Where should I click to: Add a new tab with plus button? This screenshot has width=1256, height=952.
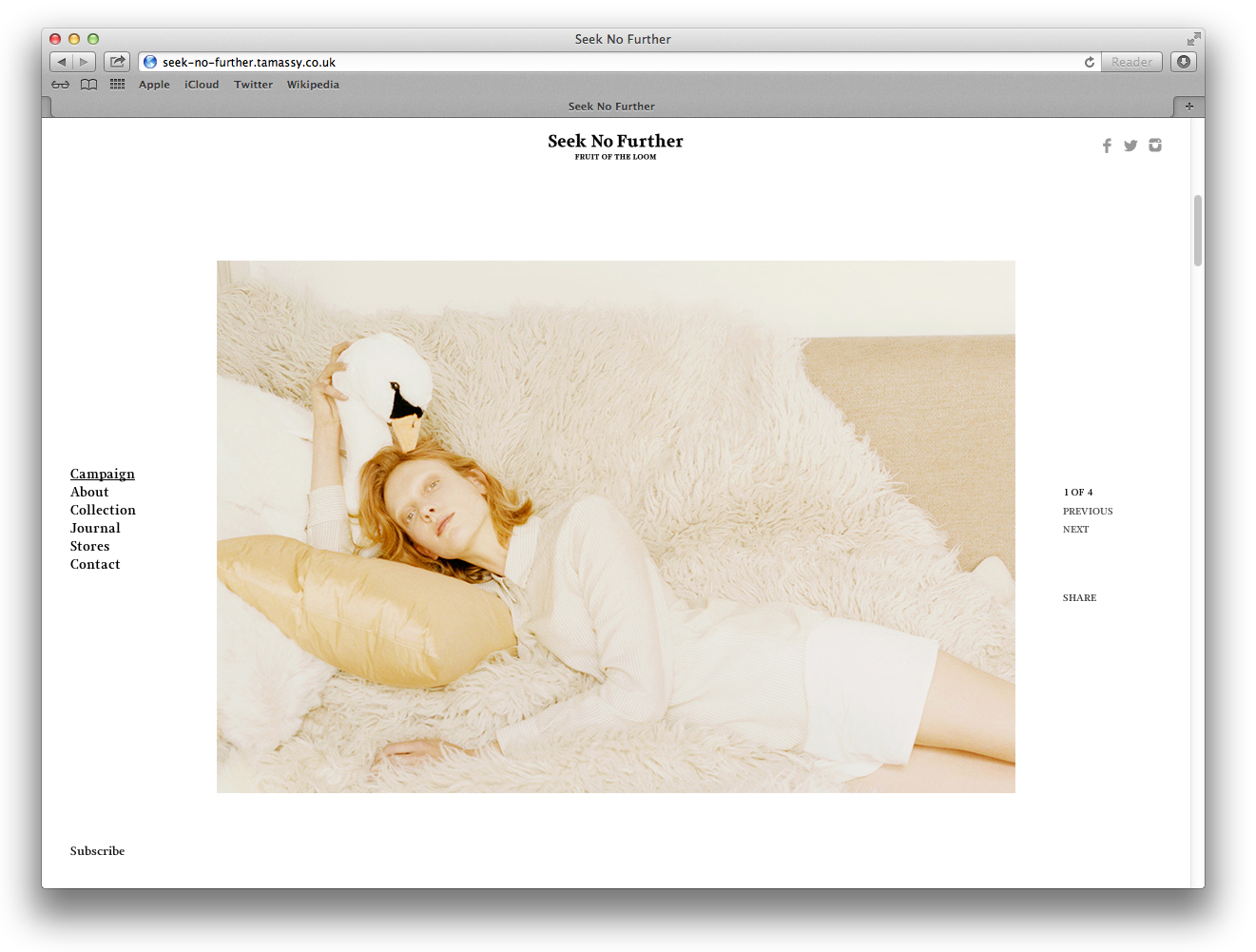tap(1188, 107)
